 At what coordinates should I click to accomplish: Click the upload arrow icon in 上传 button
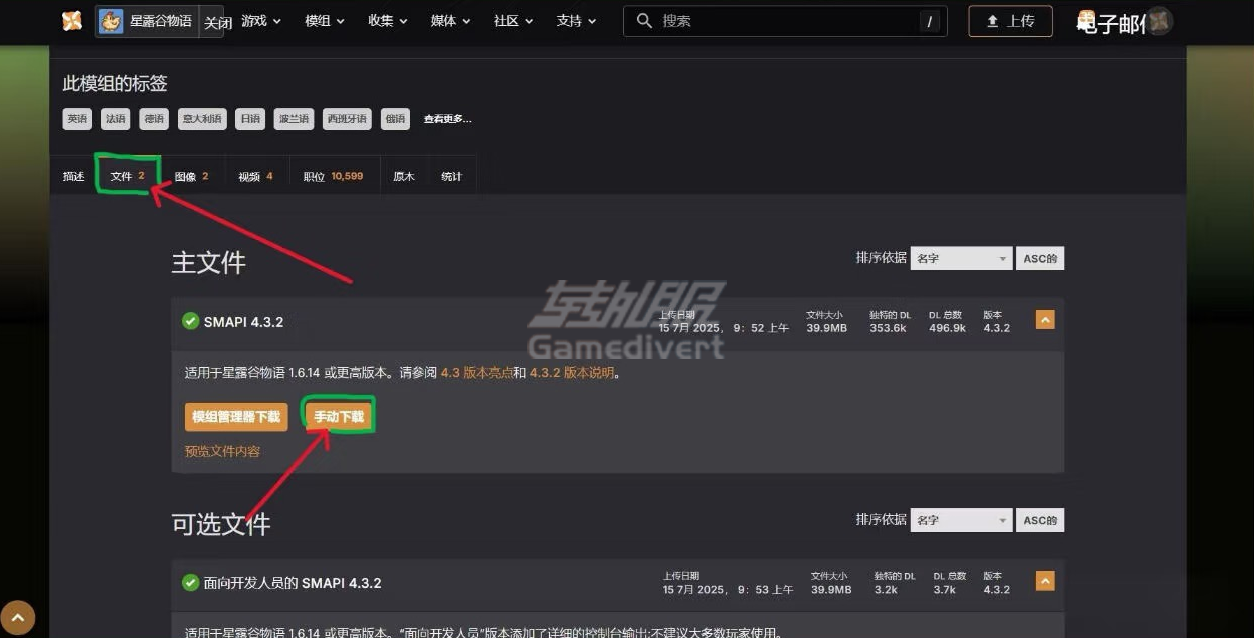[x=990, y=20]
